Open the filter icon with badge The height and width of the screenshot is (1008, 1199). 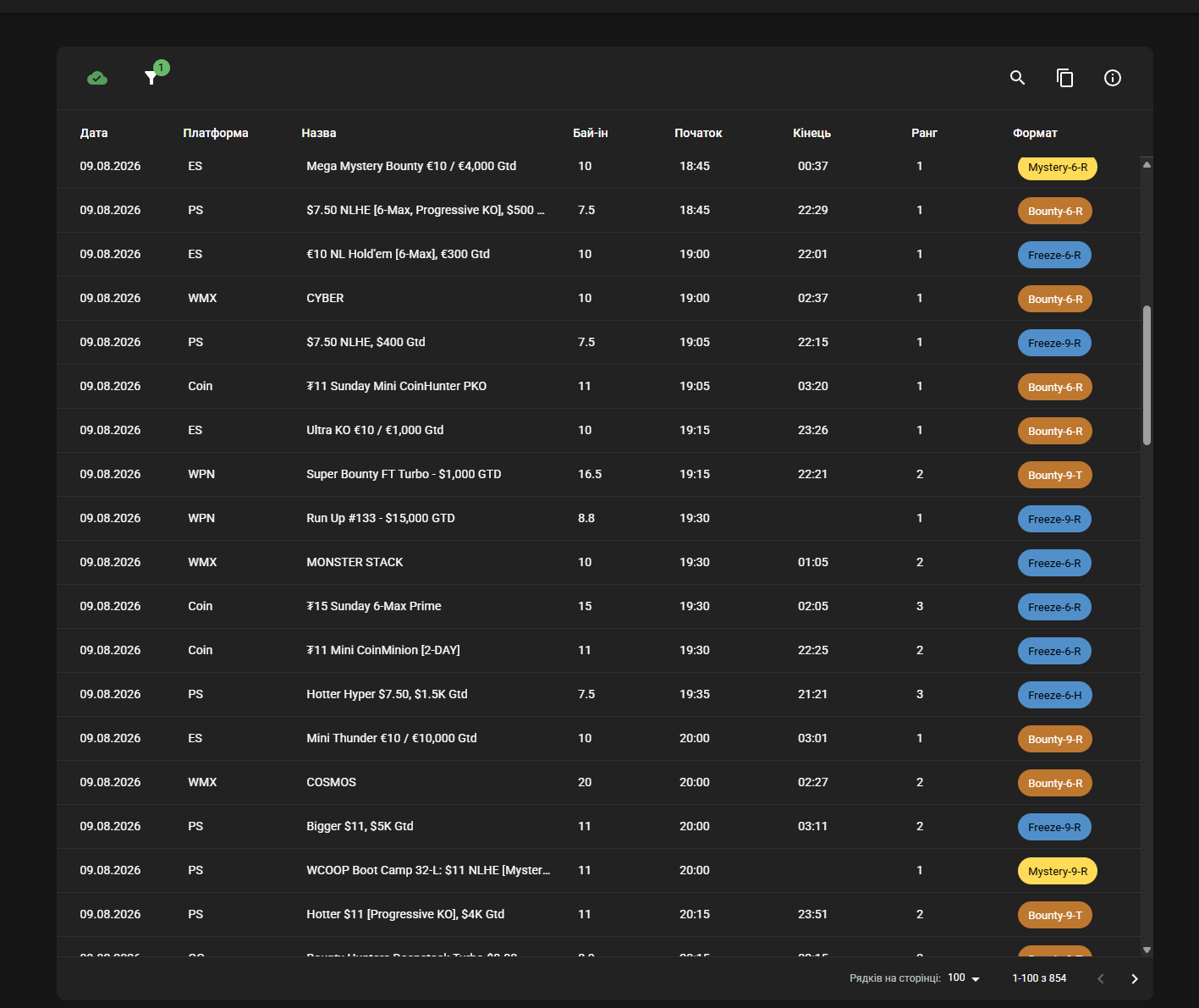[x=151, y=78]
